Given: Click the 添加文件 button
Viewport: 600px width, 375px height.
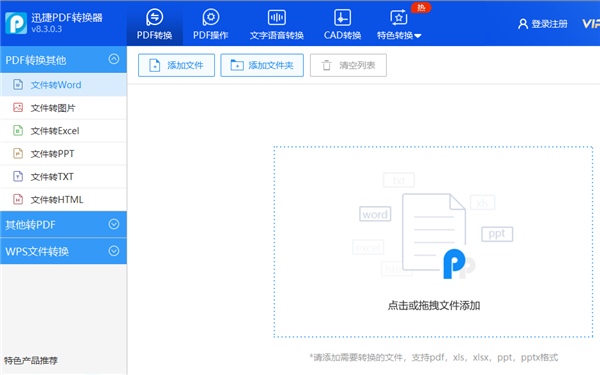Looking at the screenshot, I should click(176, 65).
